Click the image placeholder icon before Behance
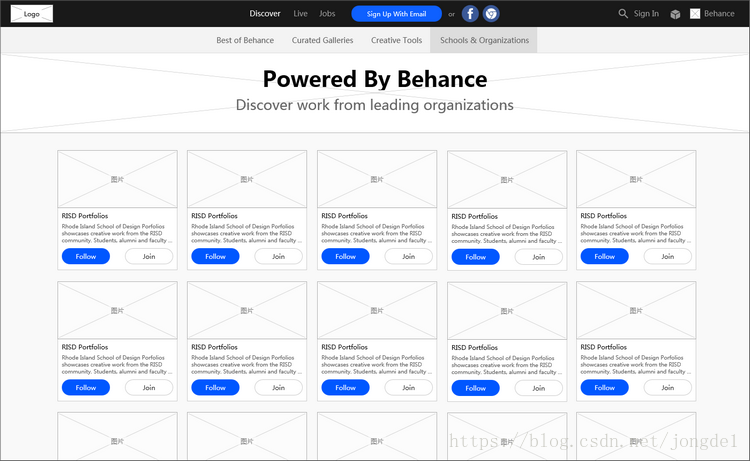Viewport: 750px width, 461px height. pos(695,14)
